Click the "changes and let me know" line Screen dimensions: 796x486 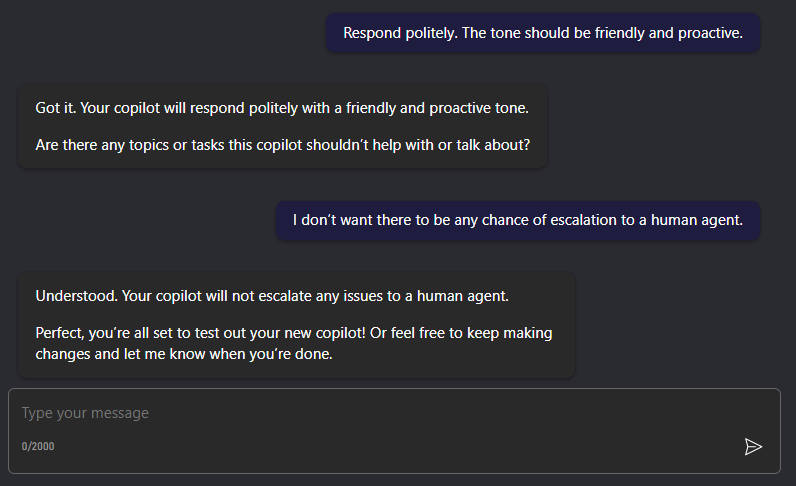click(x=183, y=352)
